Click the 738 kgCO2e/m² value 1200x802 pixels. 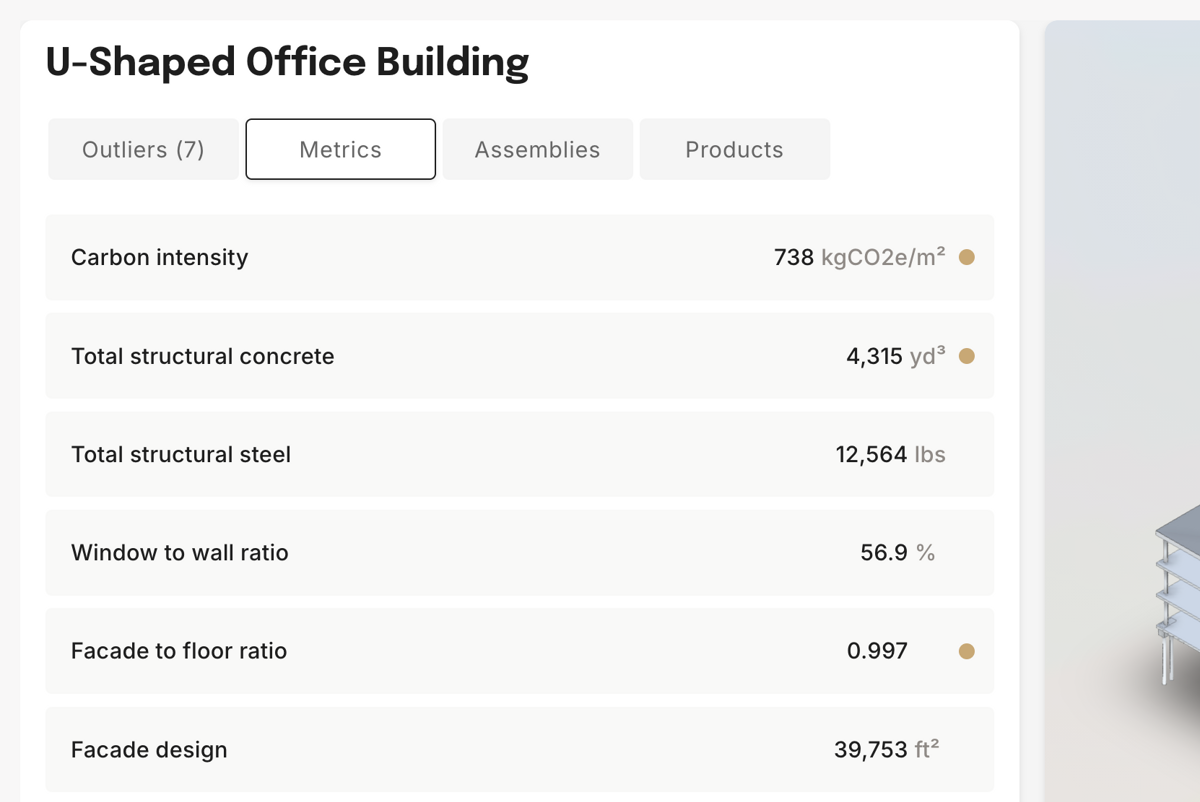tap(859, 257)
